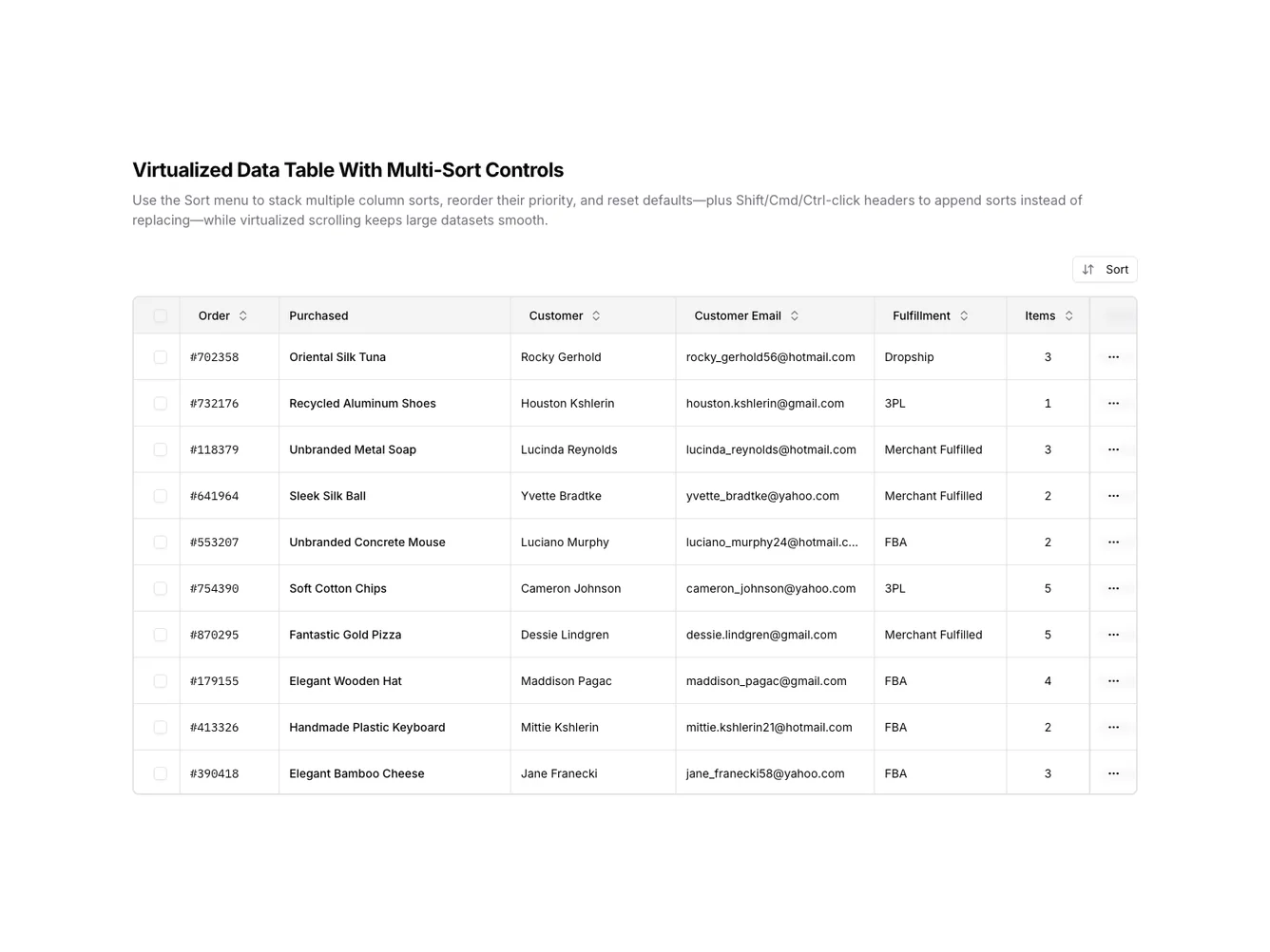Viewport: 1270px width, 952px height.
Task: Click the sort chevron on the Customer column
Action: 597,314
